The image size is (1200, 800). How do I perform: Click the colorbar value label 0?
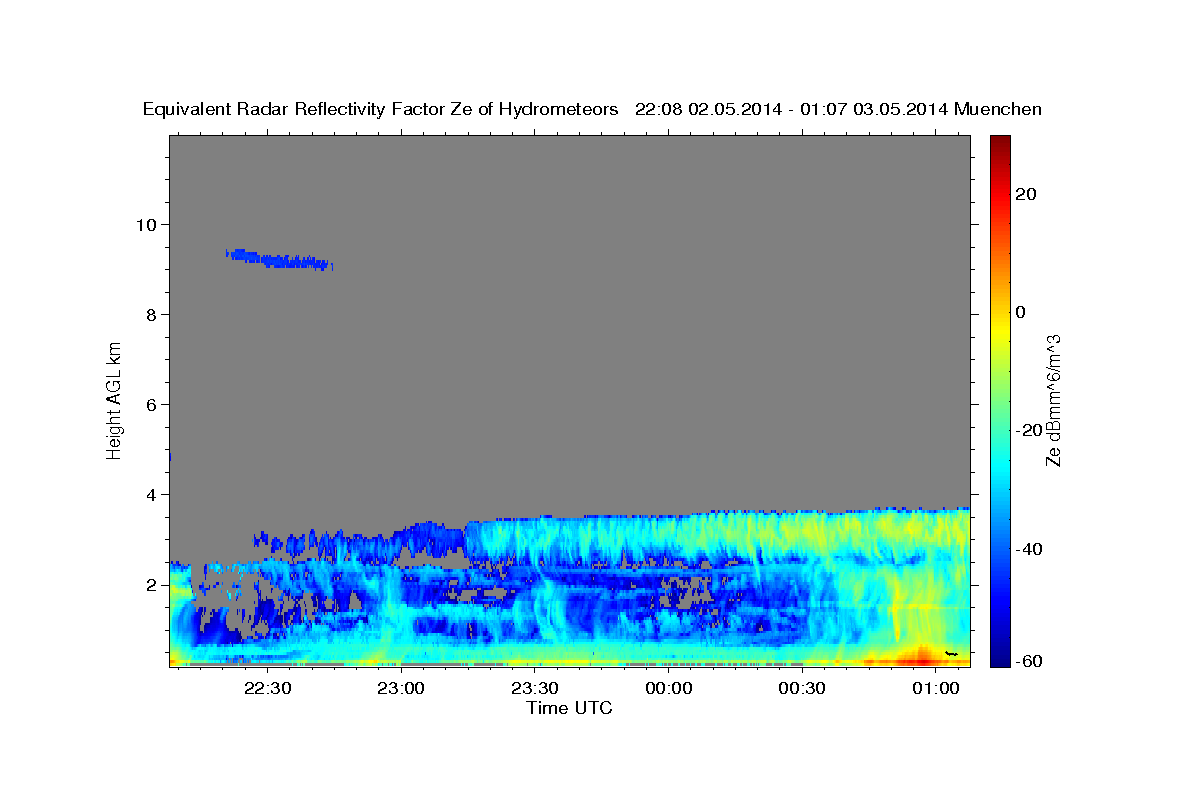(x=1021, y=312)
